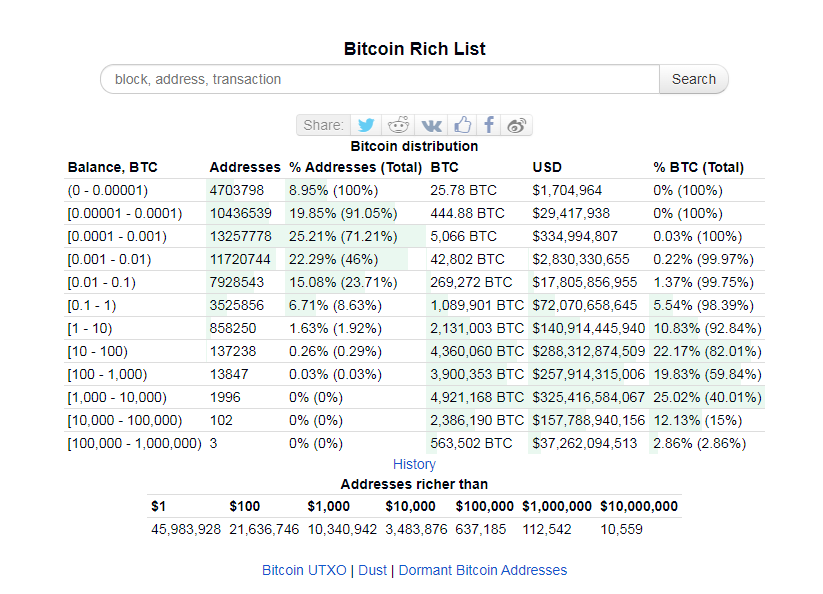Share on Reddit icon

tap(398, 125)
